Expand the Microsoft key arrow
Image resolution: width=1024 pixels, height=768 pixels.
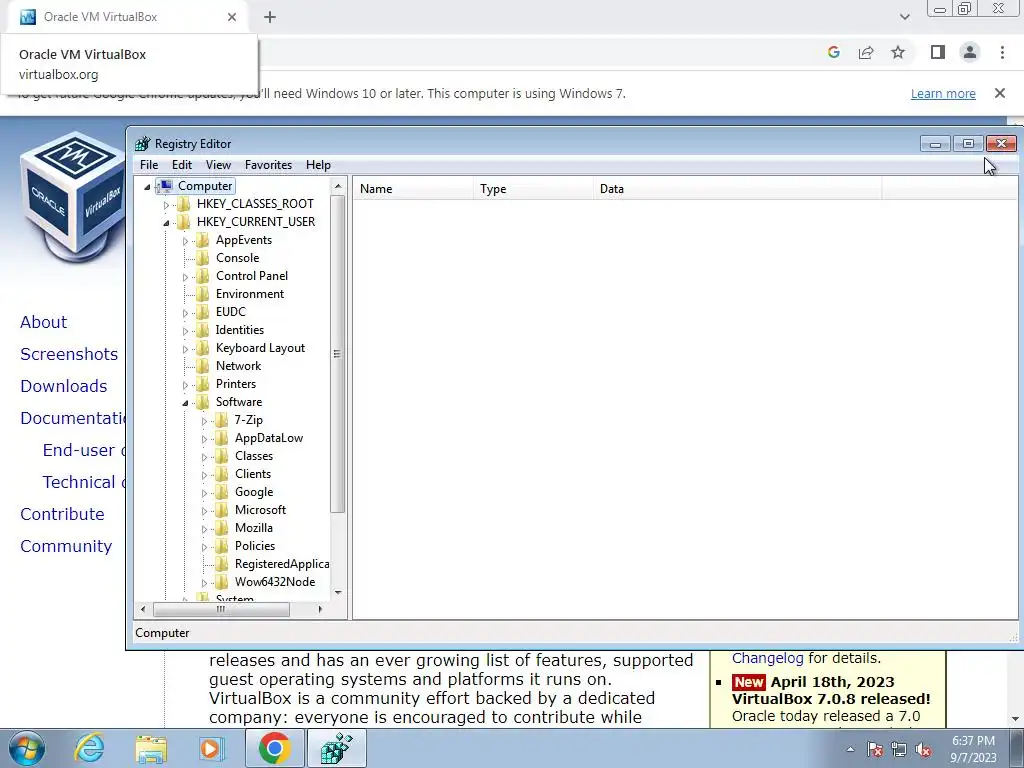point(204,511)
